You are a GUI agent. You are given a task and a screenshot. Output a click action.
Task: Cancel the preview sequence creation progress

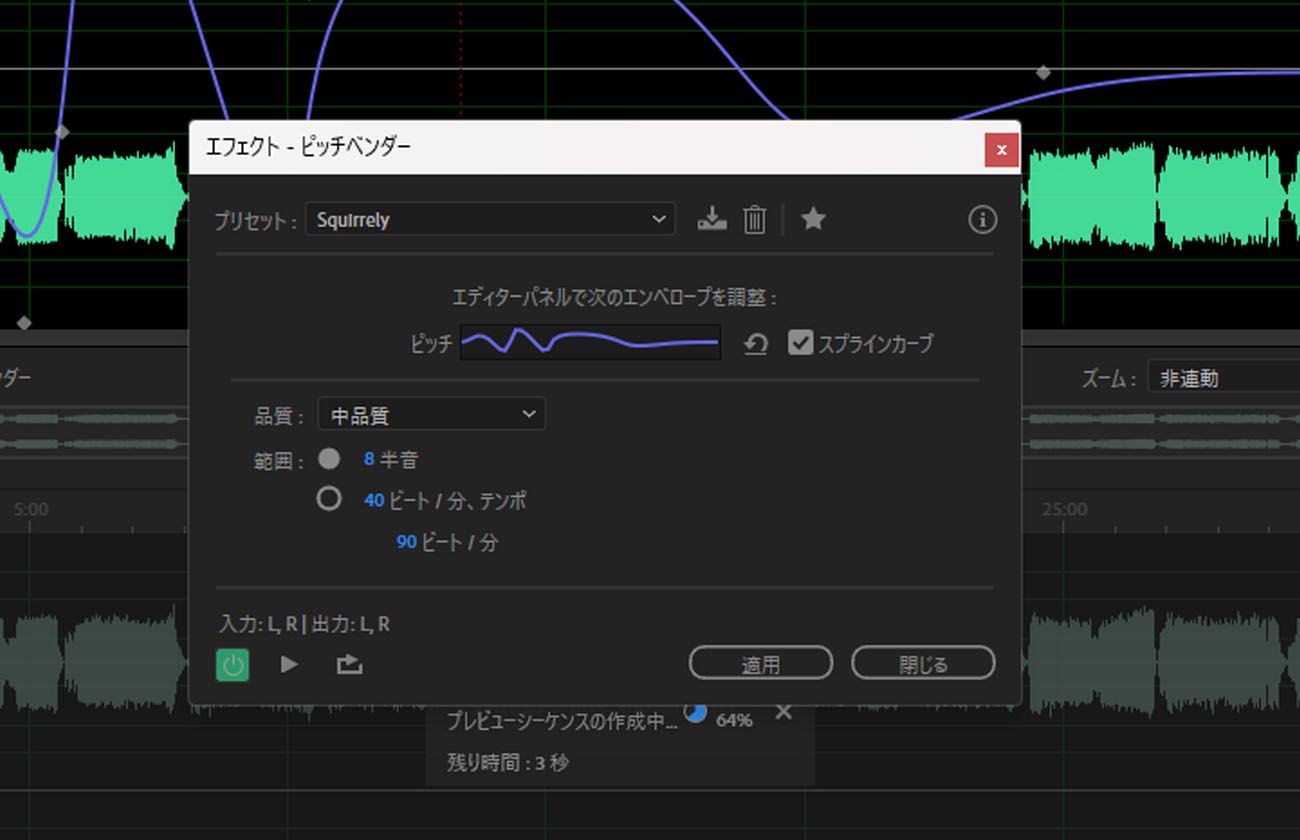784,712
